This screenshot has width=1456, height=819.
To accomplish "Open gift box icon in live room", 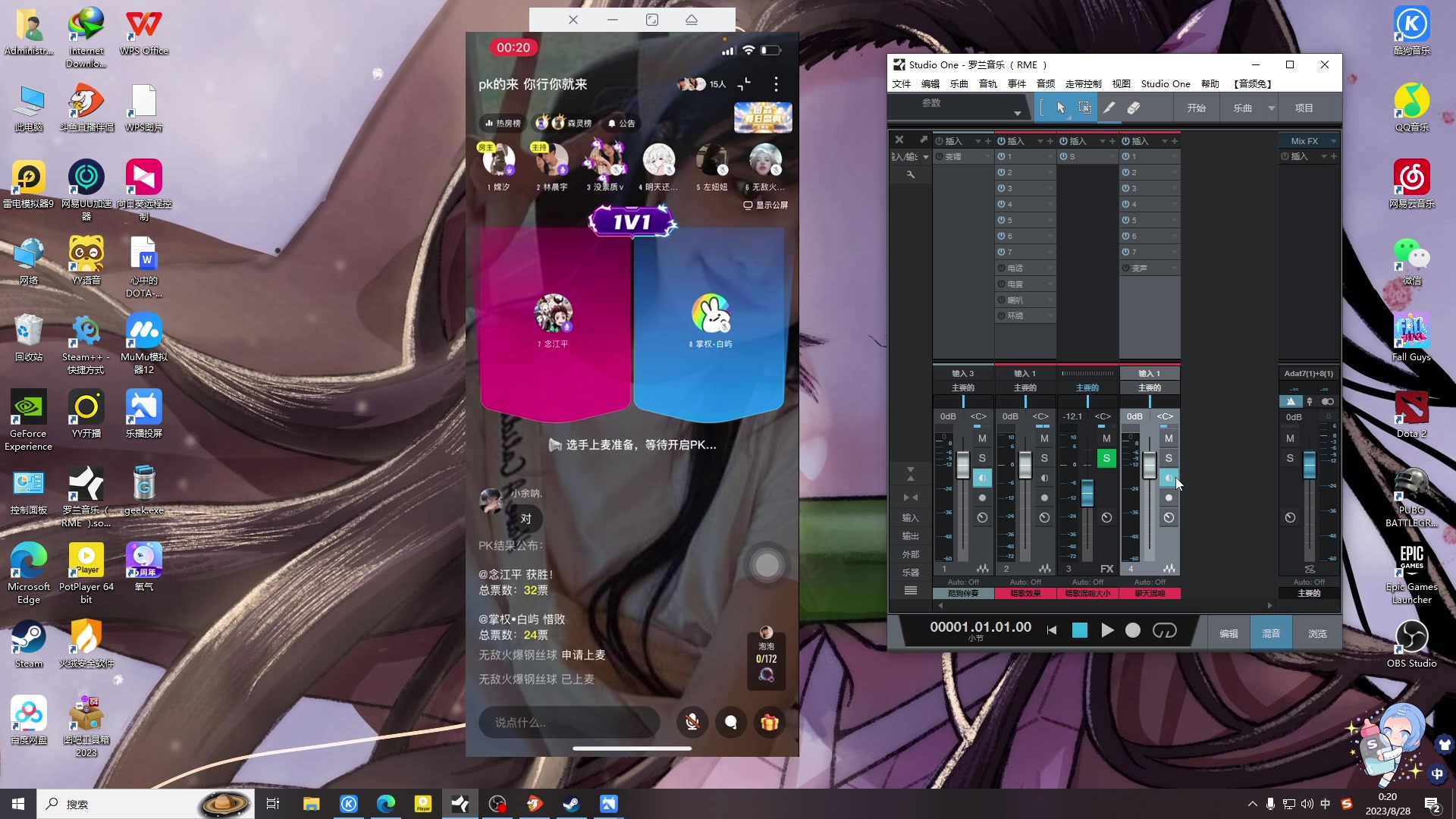I will 770,723.
